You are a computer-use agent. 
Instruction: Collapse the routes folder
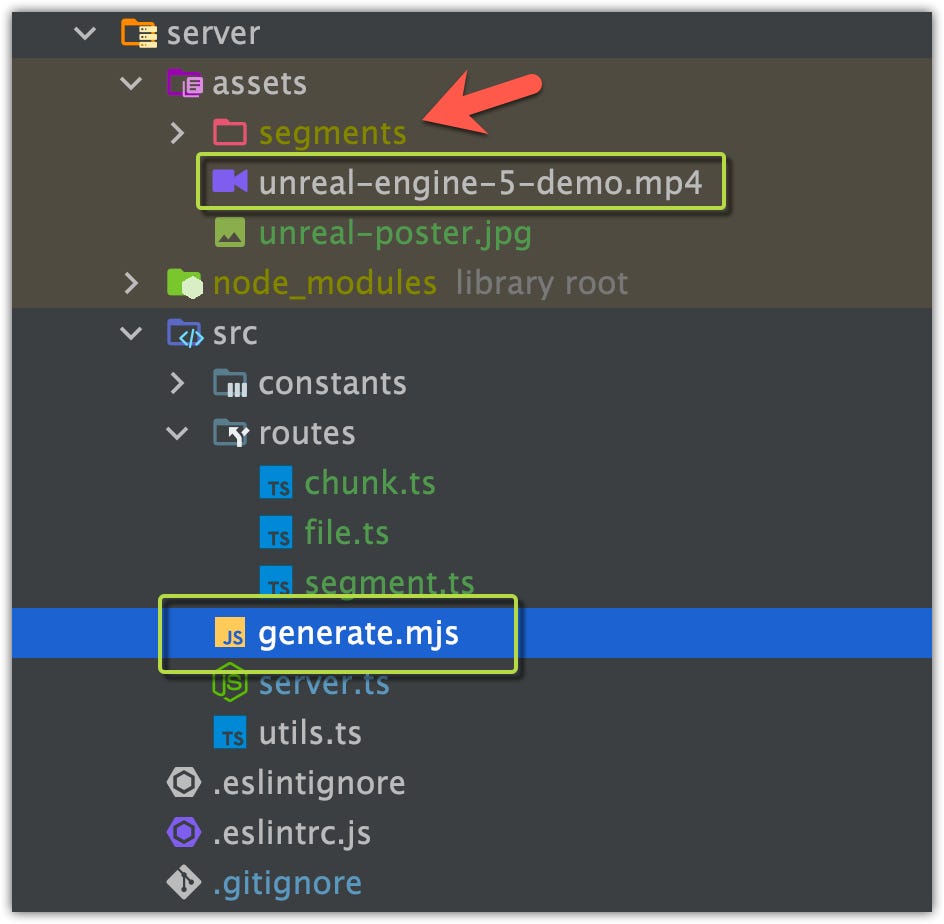pos(178,433)
